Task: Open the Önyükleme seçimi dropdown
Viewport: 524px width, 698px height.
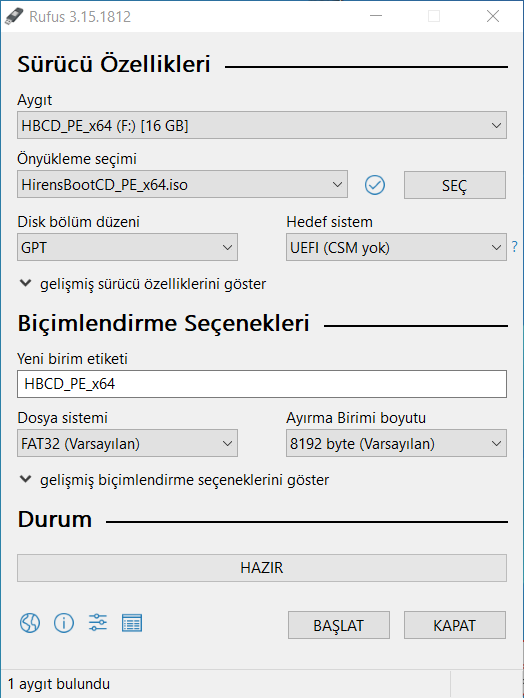Action: point(183,184)
